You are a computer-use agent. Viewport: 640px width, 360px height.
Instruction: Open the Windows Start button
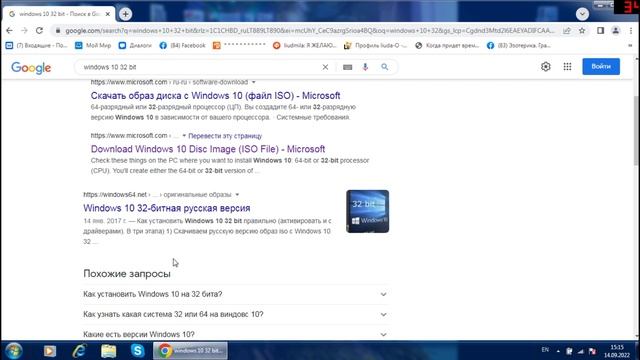(14, 351)
